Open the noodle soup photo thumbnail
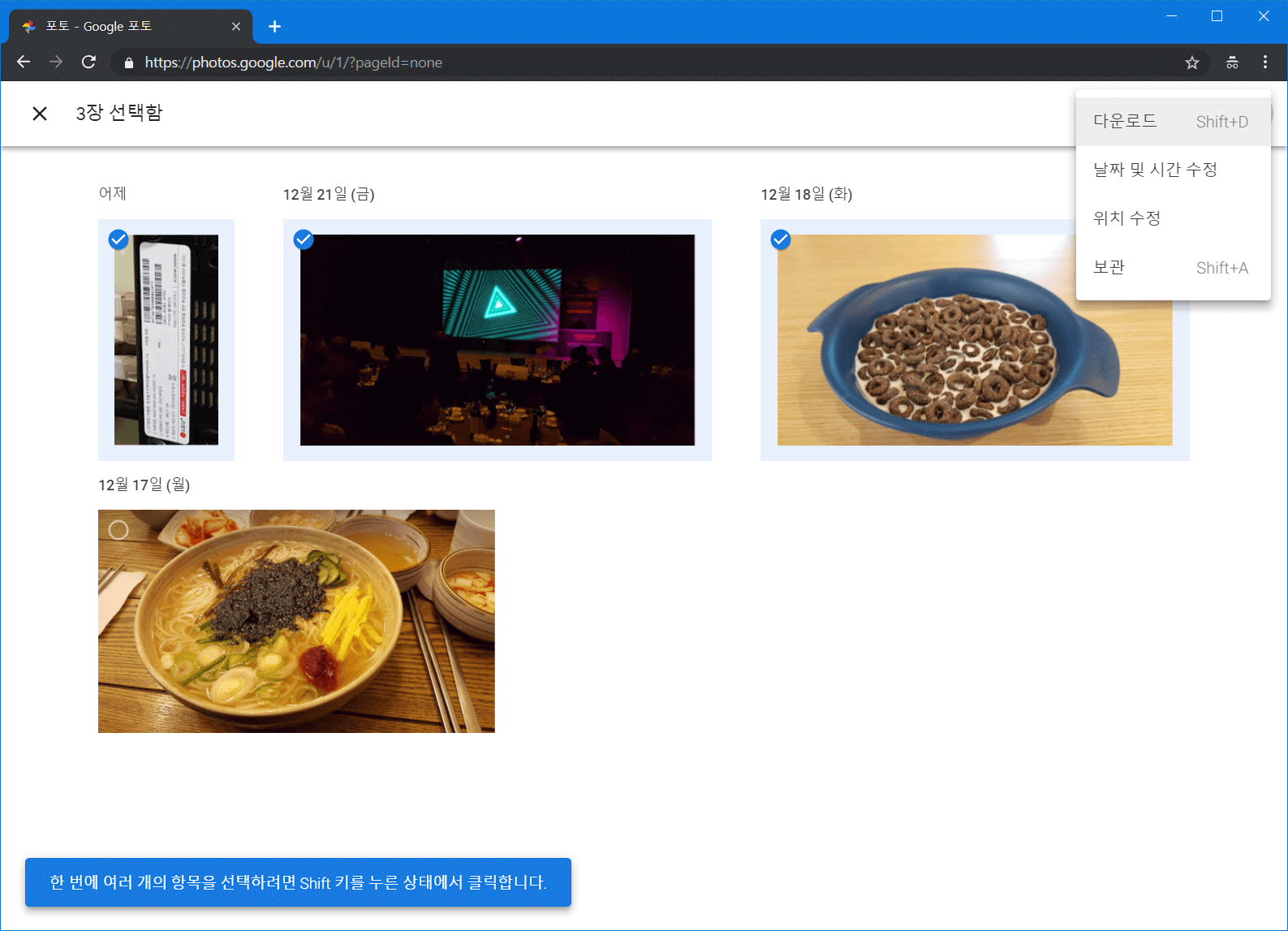 [x=296, y=633]
